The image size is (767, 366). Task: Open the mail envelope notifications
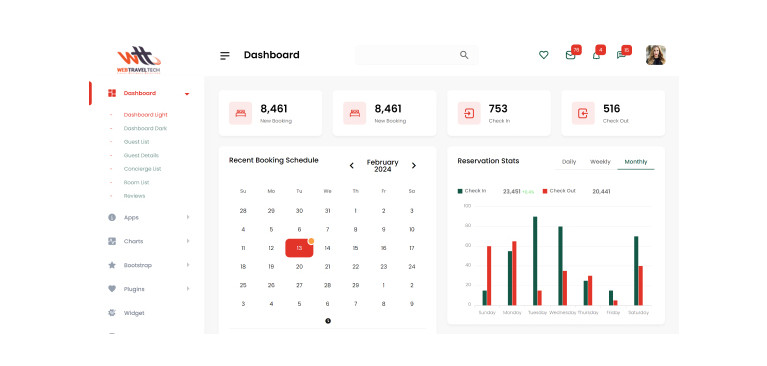(570, 55)
